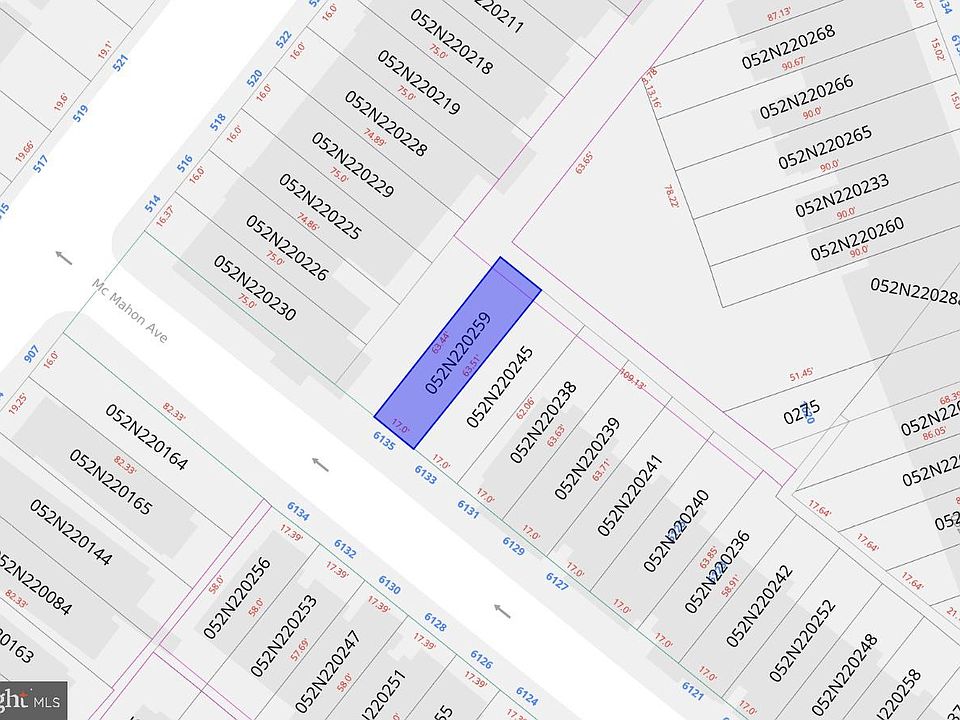
Task: Click parcel label 052N220236
Action: 717,571
